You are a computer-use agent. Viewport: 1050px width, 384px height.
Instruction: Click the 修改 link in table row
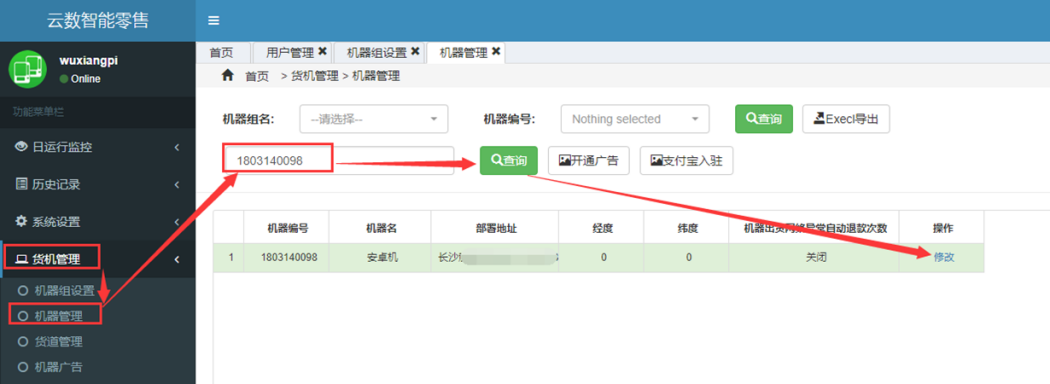(944, 257)
